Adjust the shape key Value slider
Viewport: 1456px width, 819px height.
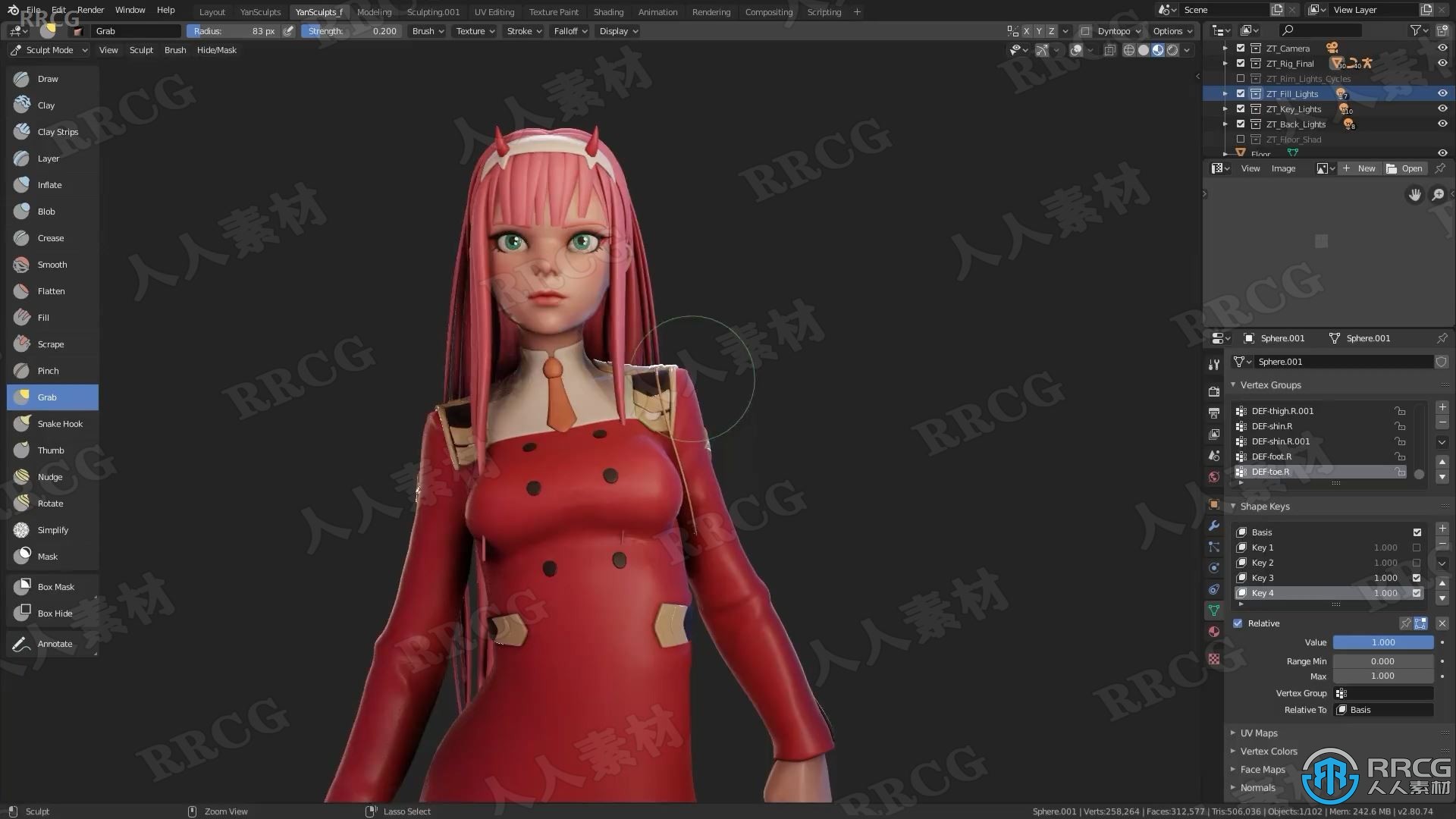[x=1383, y=642]
